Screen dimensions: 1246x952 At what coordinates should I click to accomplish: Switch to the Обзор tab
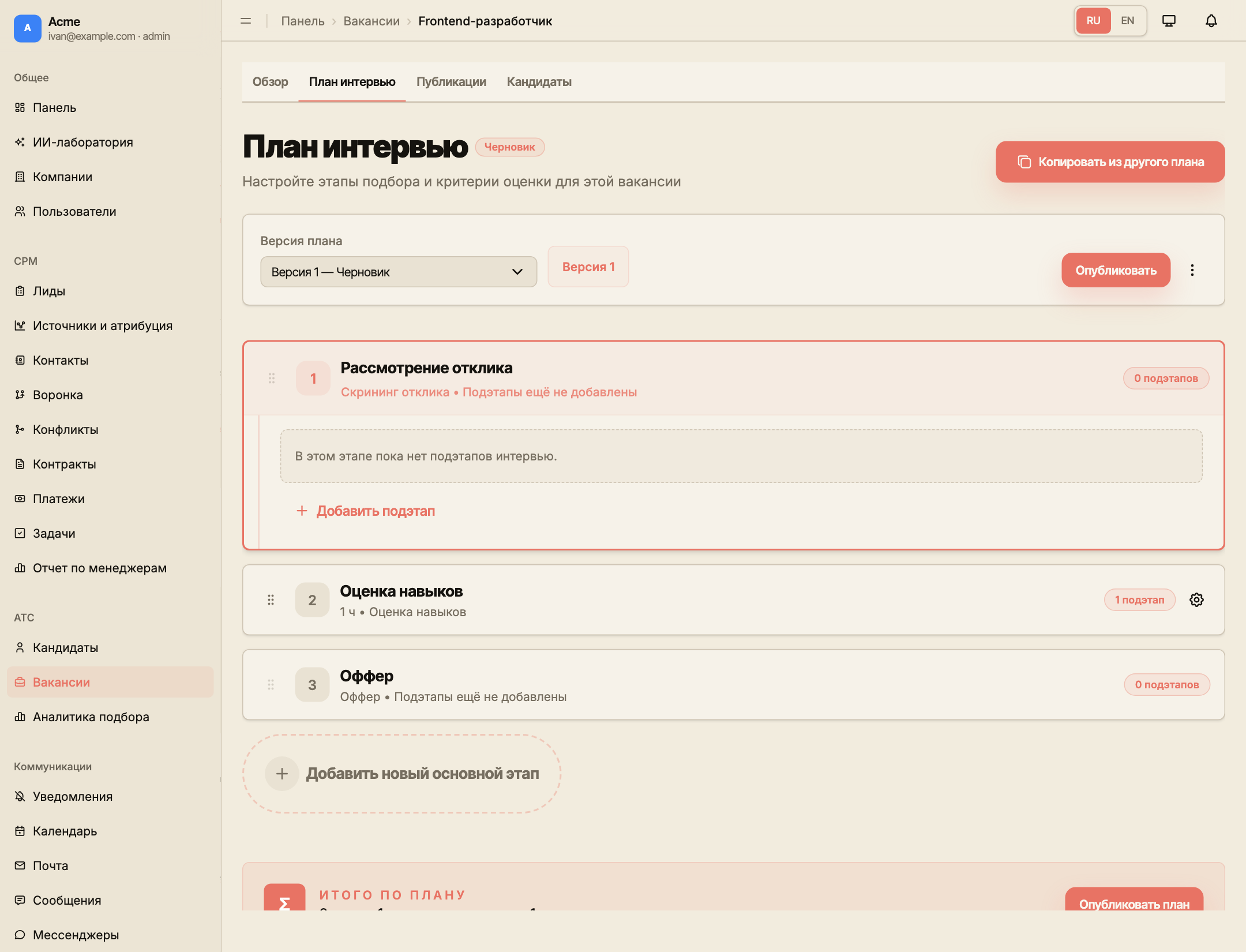270,82
